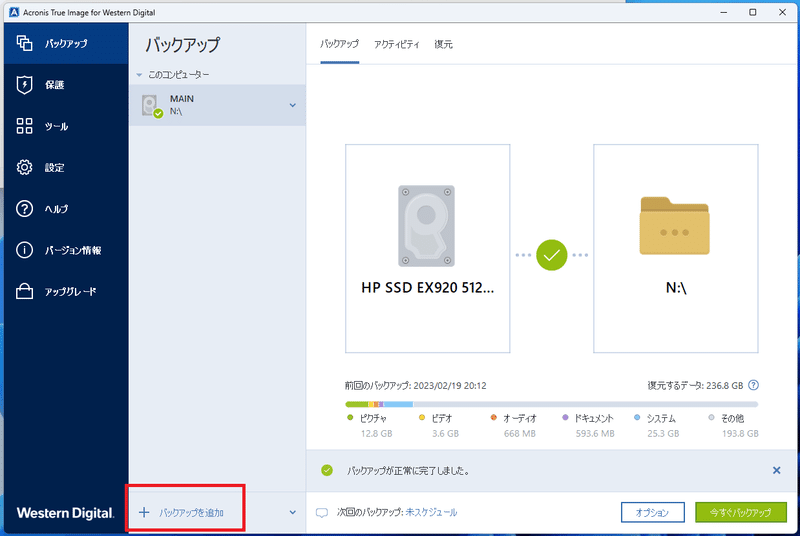Open the バックアップ sidebar section
The image size is (800, 536).
click(x=66, y=43)
